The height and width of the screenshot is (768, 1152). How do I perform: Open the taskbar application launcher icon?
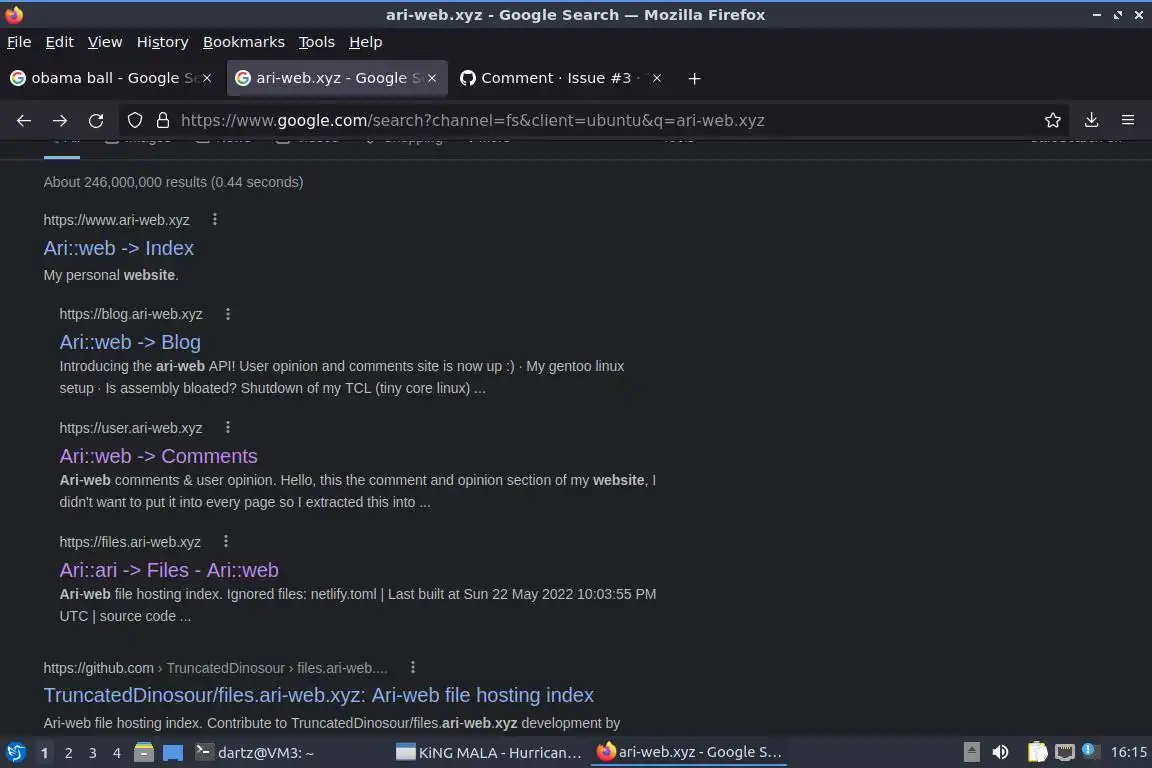tap(15, 752)
